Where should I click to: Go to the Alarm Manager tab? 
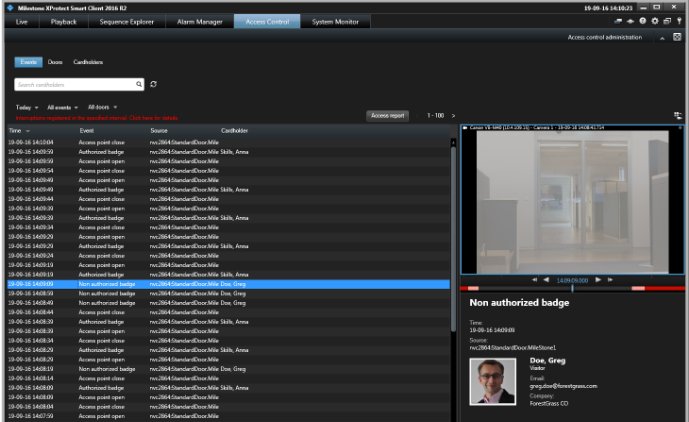point(199,22)
